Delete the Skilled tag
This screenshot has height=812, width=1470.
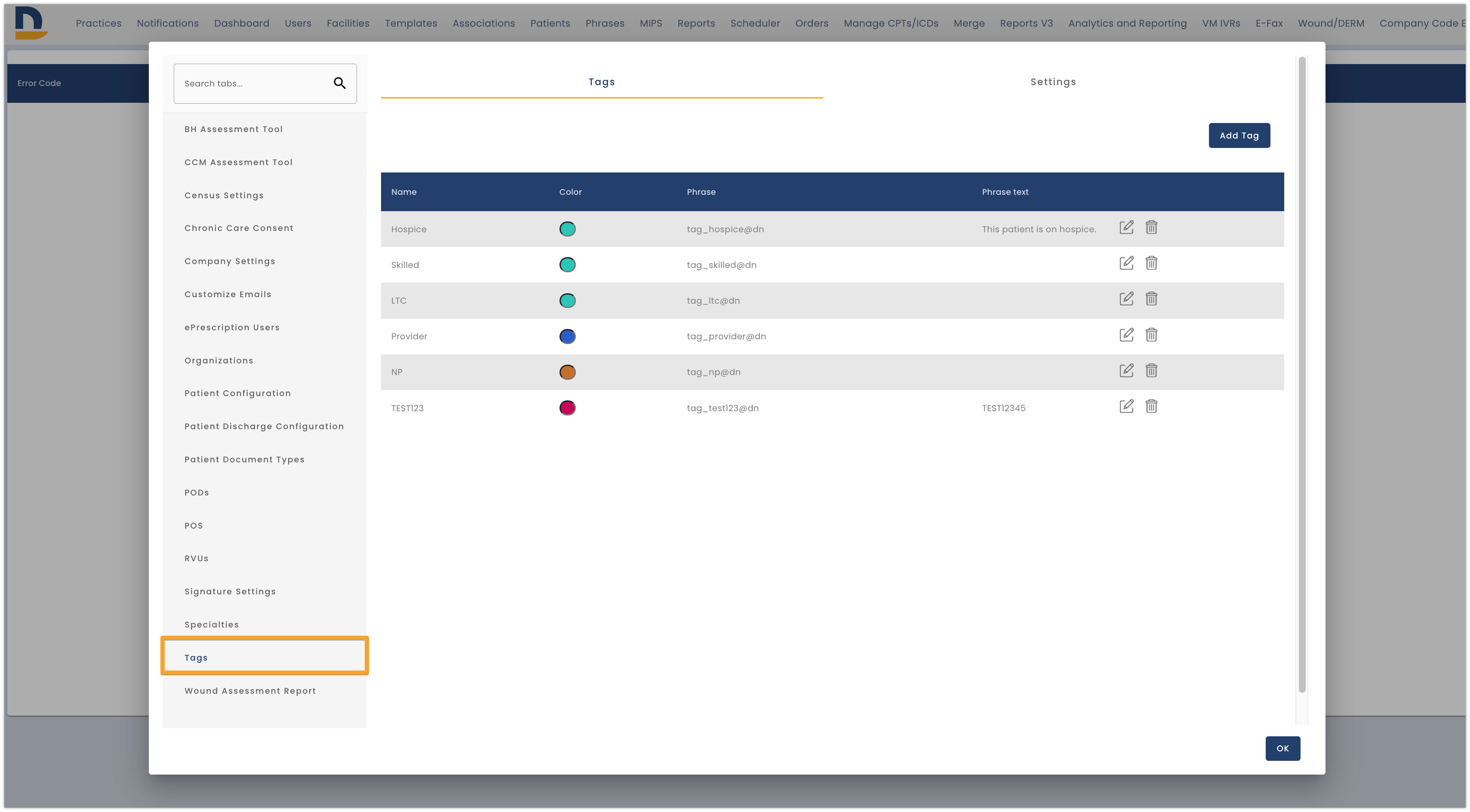coord(1151,263)
